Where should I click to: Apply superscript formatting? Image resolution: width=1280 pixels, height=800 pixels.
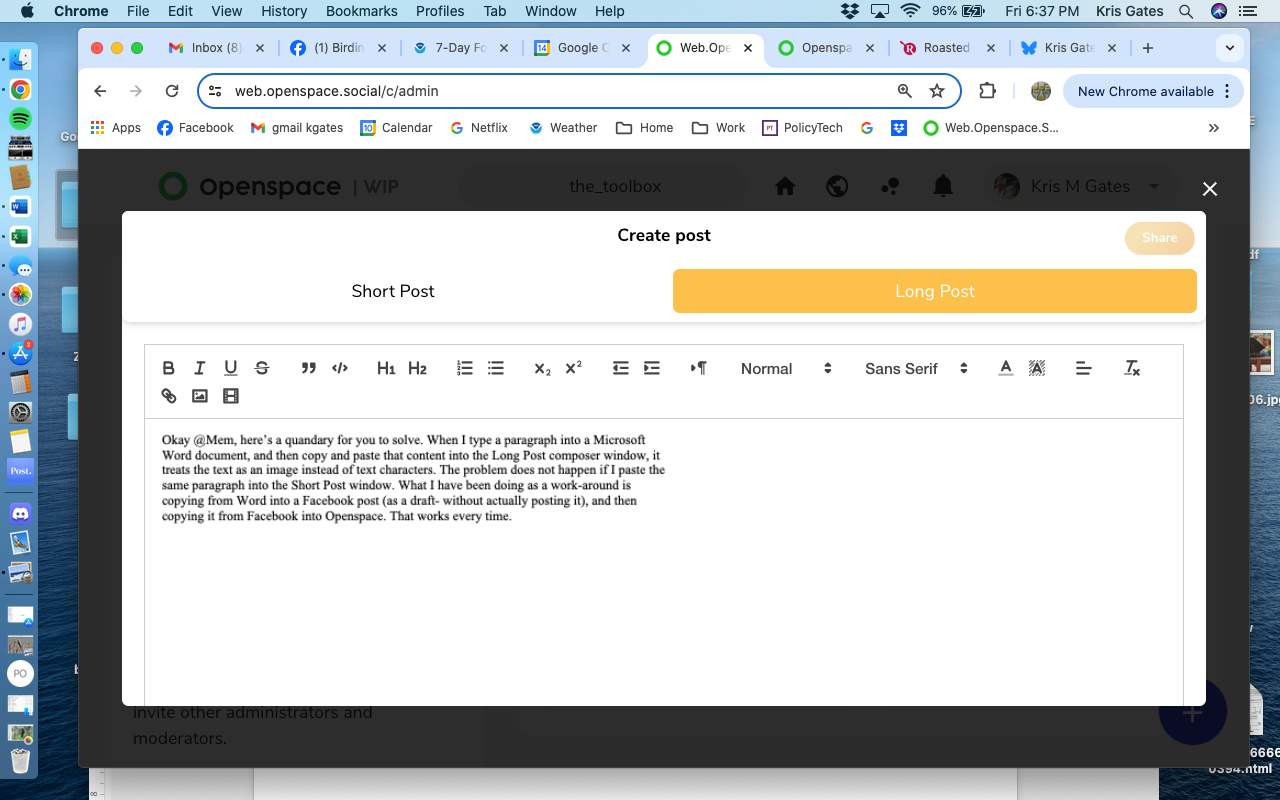point(573,368)
